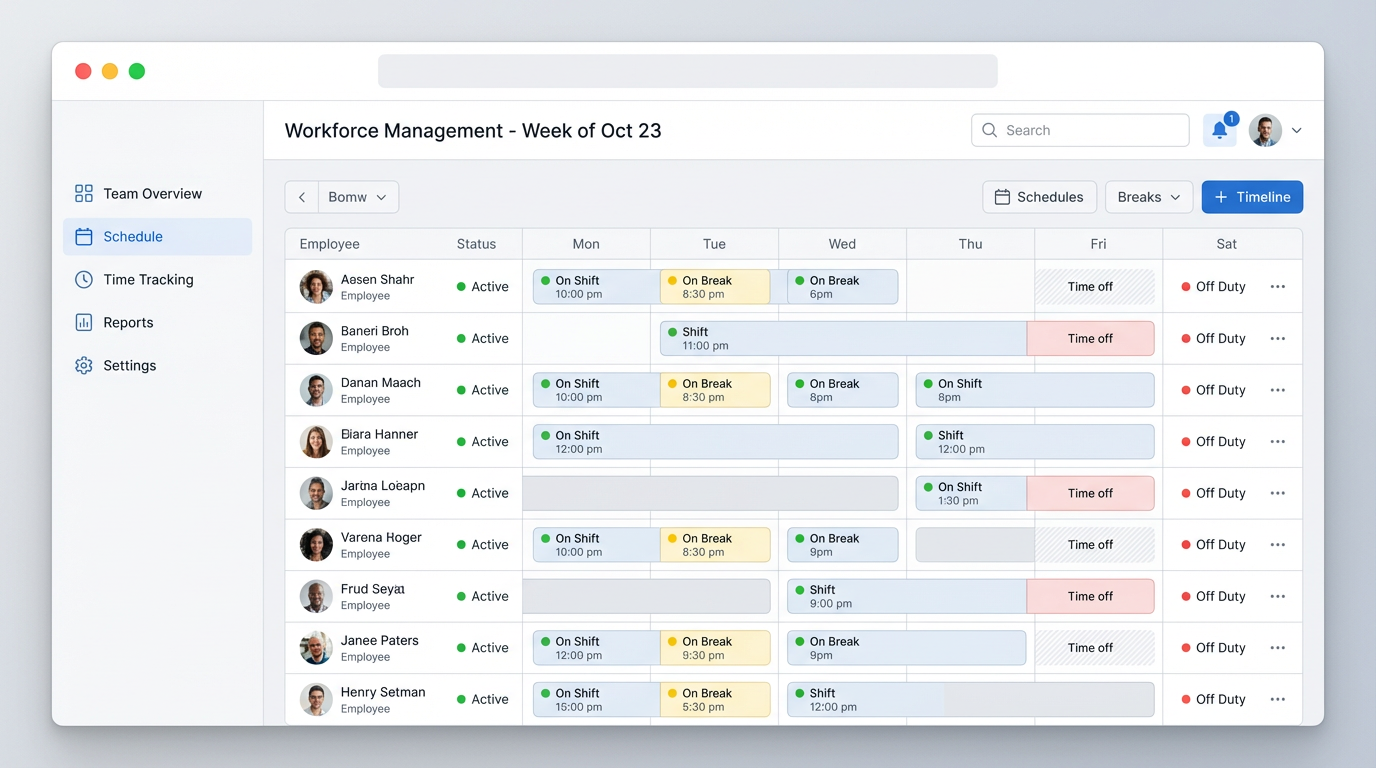
Task: Open more options for Biara Hanner row
Action: coord(1278,442)
